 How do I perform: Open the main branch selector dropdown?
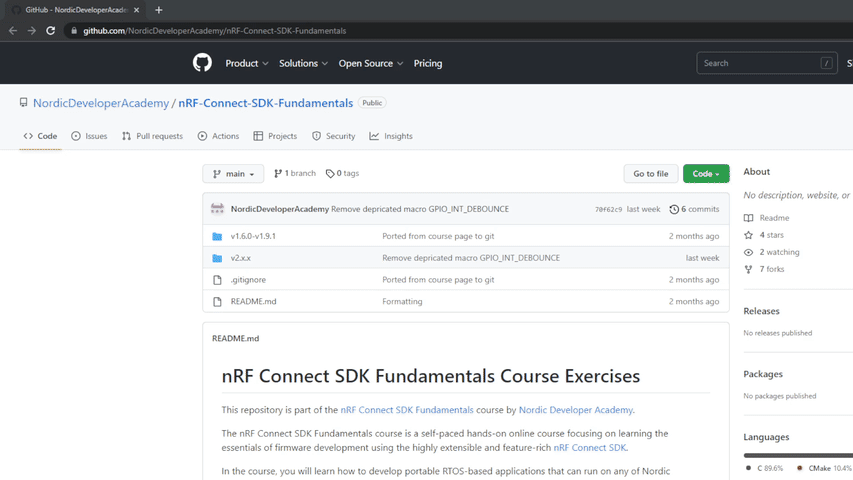point(233,174)
